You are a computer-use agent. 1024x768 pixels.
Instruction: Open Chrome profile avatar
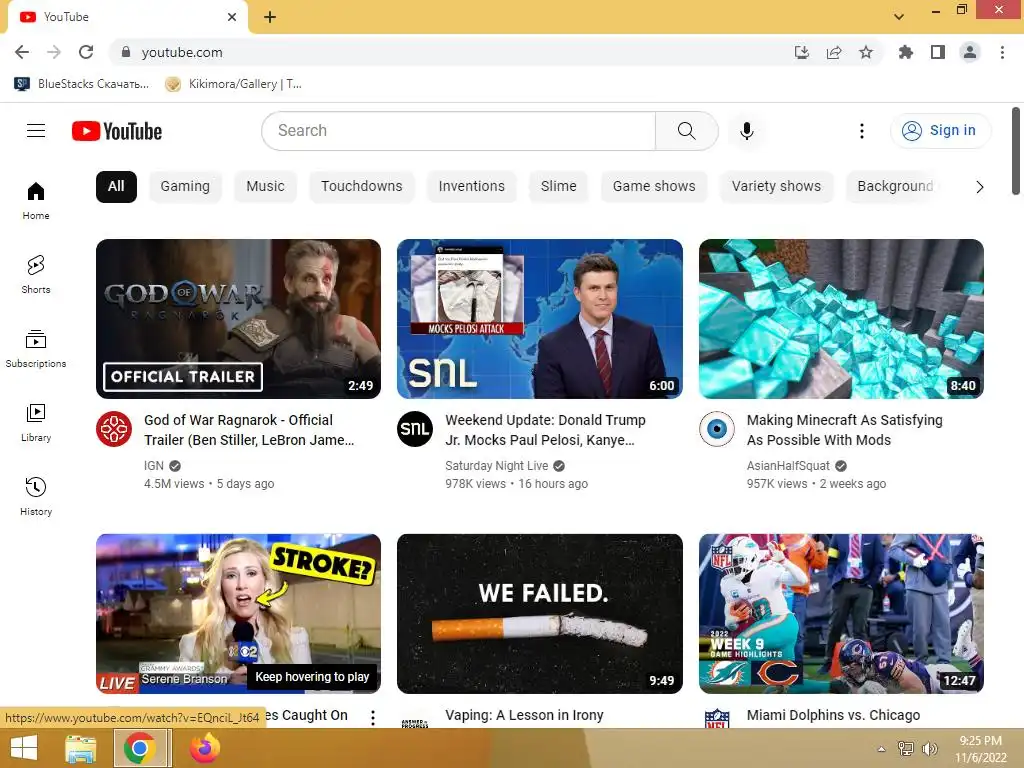[970, 52]
